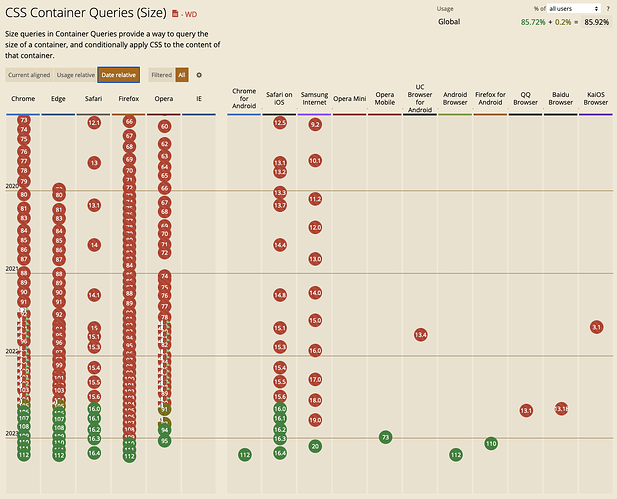The height and width of the screenshot is (499, 617).
Task: Click Safari on iOS 12.5 red circle
Action: tap(280, 123)
